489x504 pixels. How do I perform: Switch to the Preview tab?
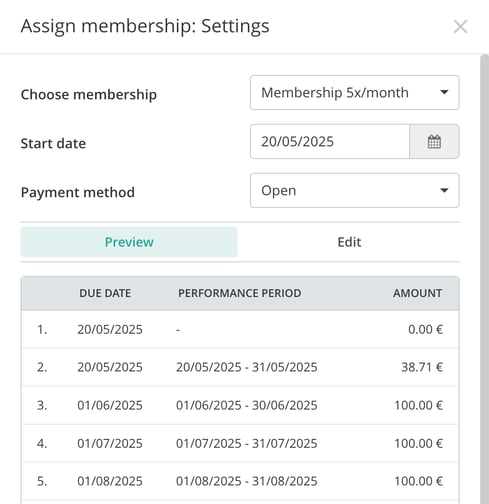tap(129, 242)
